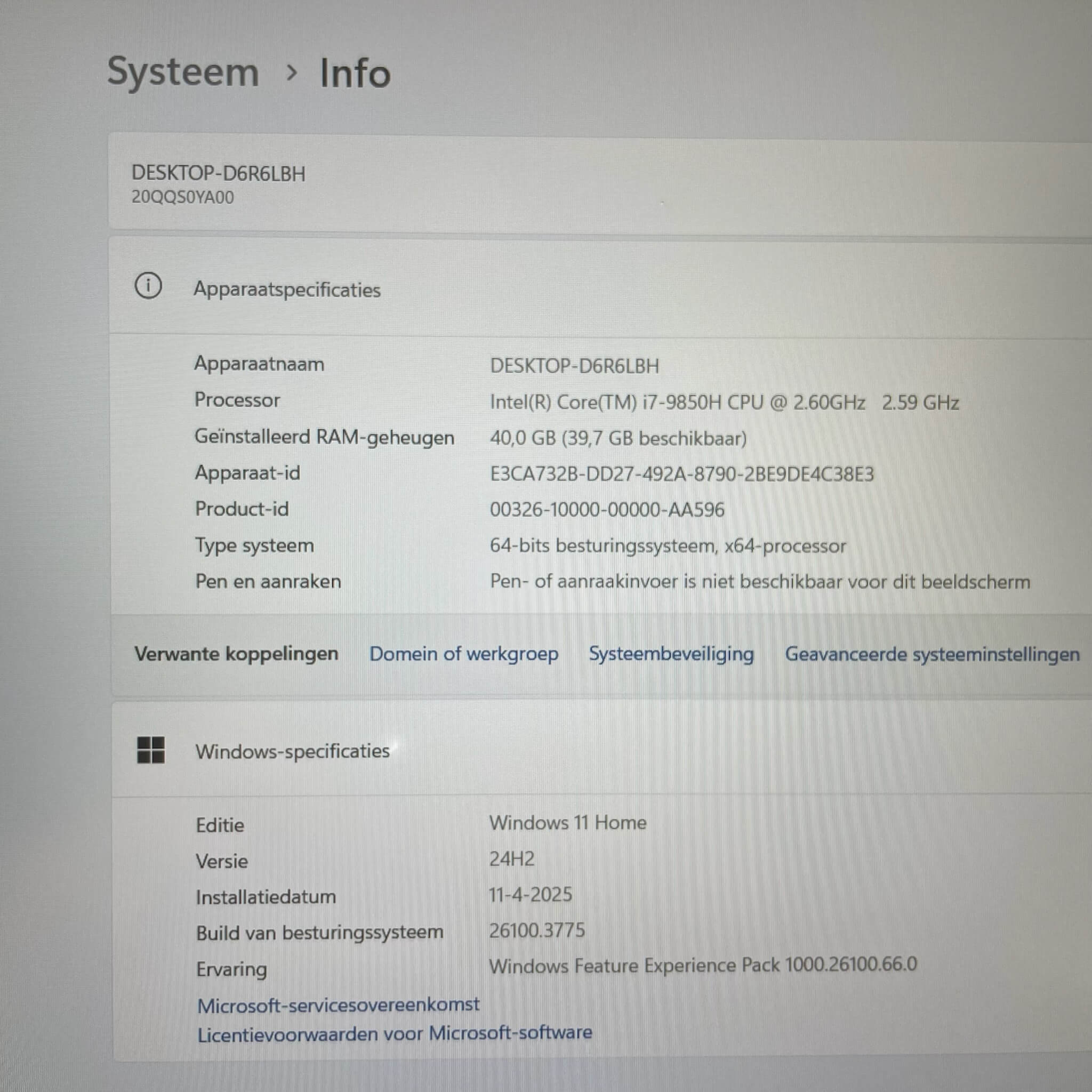
Task: Select the Apparaatnaam value DESKTOP-D6R6LBH
Action: pos(574,366)
